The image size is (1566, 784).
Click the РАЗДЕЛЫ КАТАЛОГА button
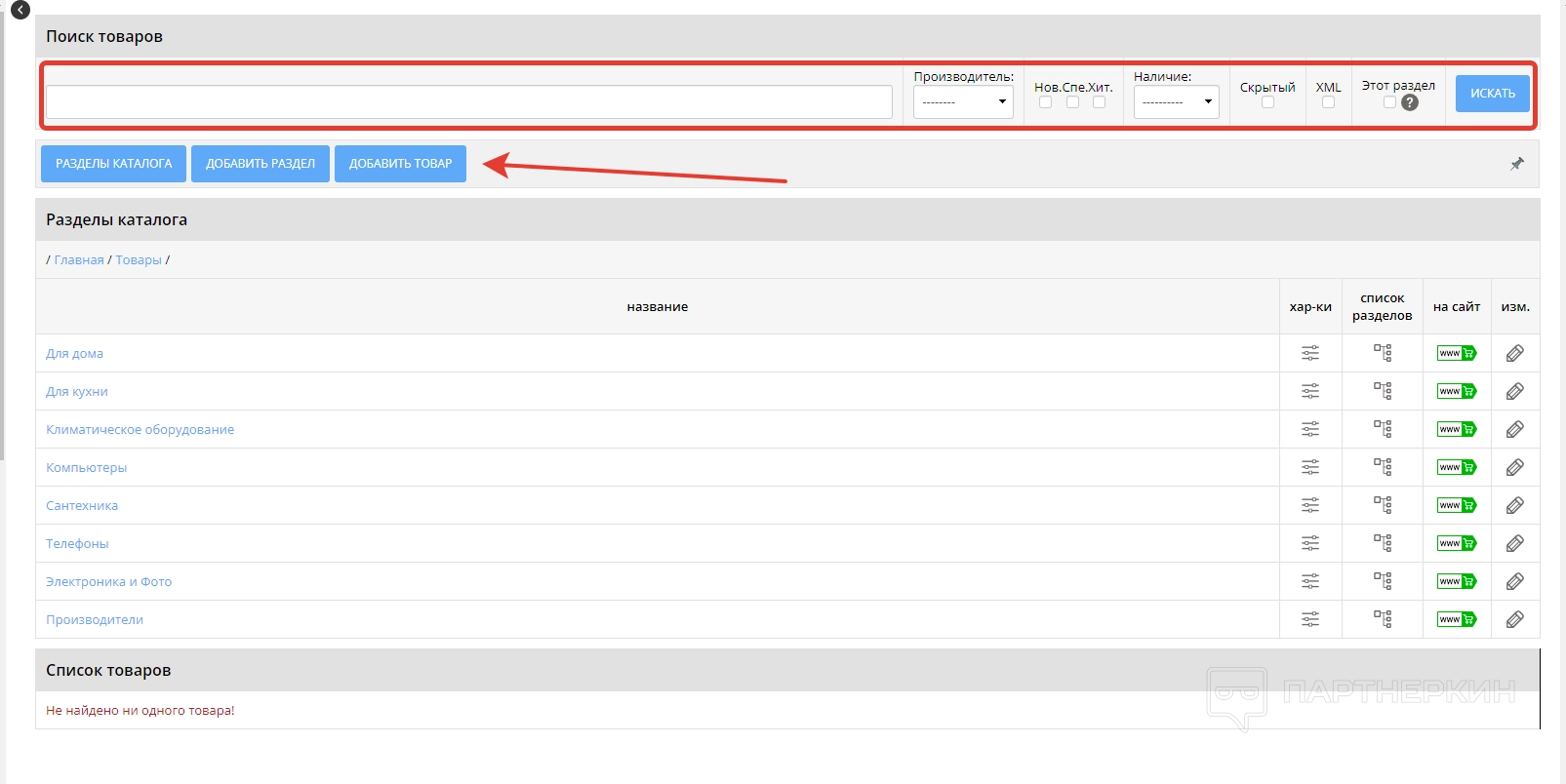point(113,164)
